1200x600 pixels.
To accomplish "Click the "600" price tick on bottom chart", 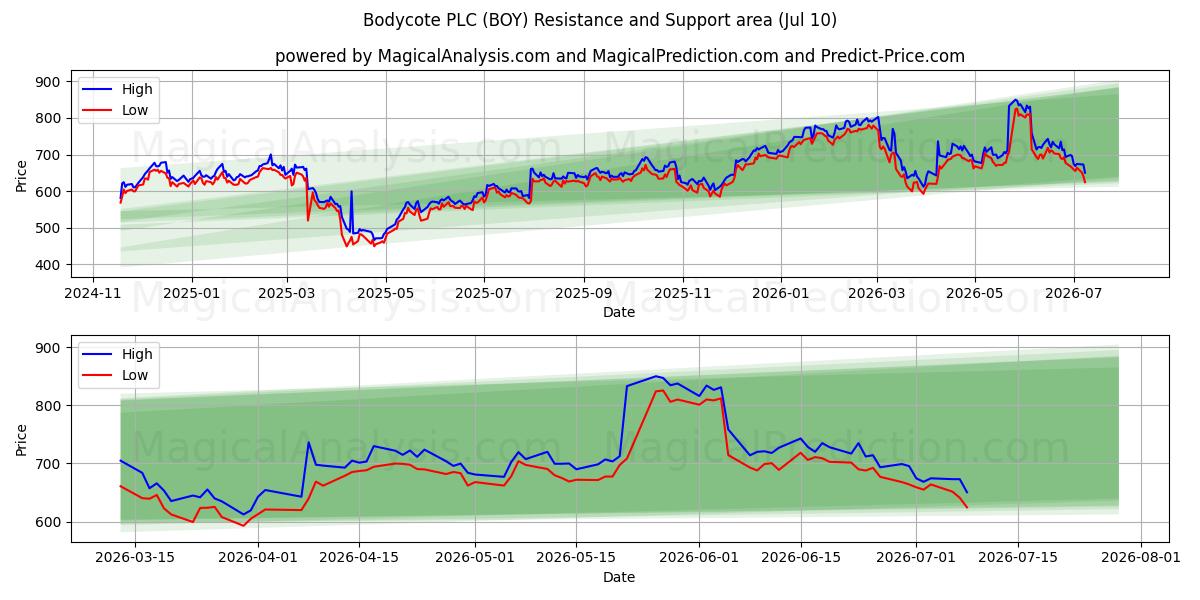I will click(x=49, y=522).
